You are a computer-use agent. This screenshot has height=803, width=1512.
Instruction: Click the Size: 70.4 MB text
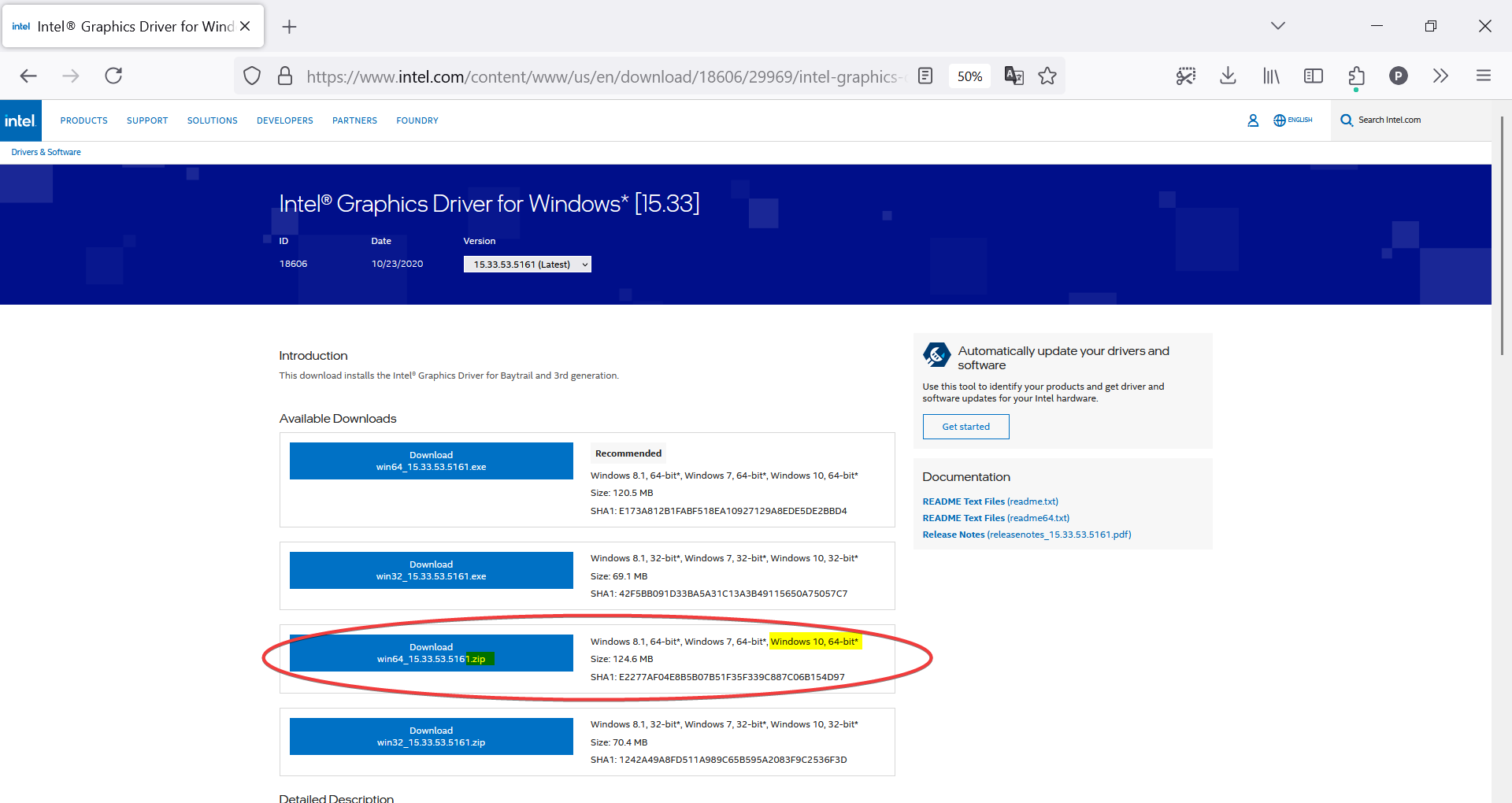pos(619,742)
